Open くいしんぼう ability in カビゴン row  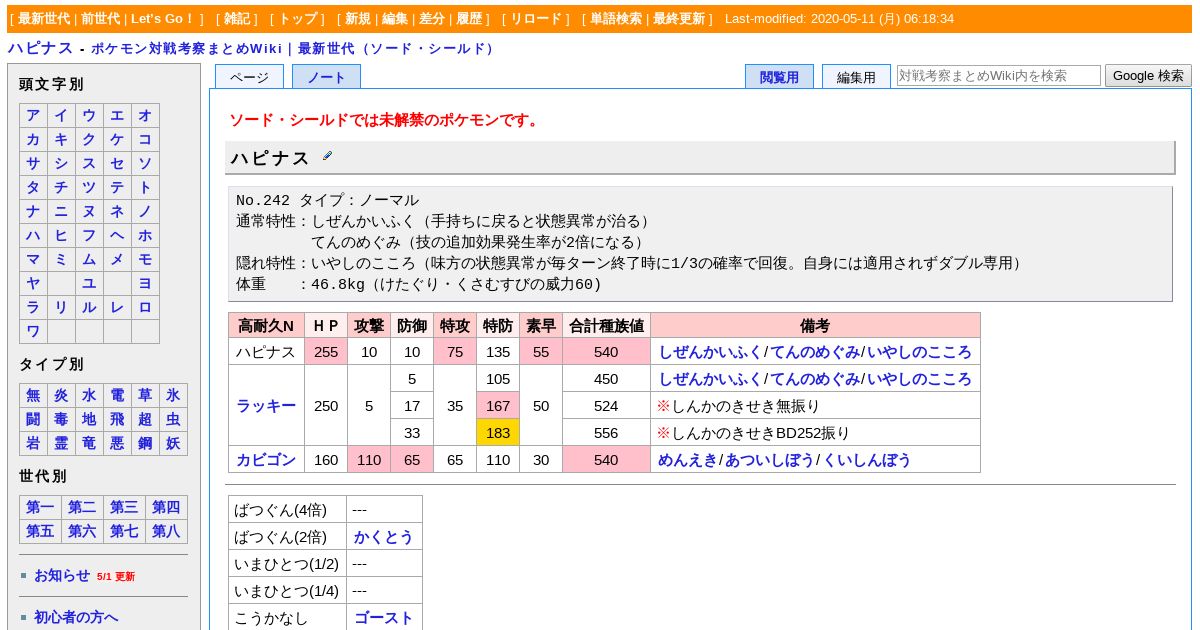click(866, 460)
